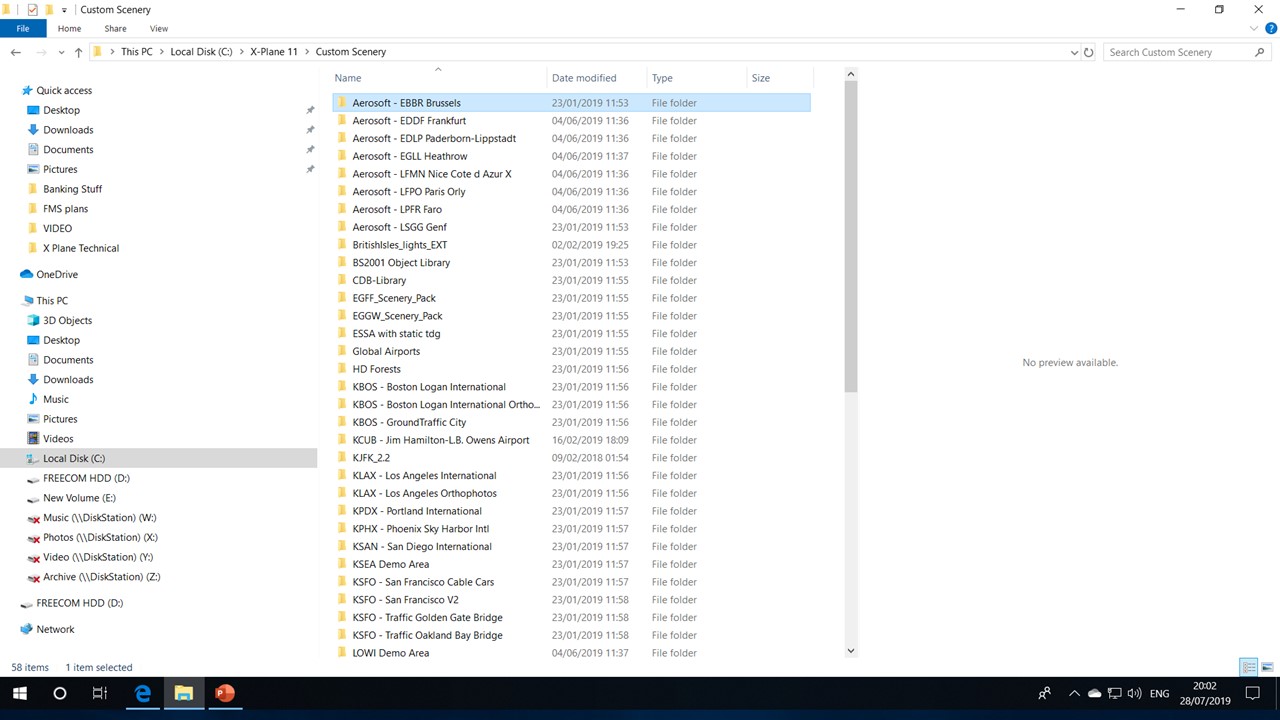The height and width of the screenshot is (720, 1280).
Task: Go to X-Plane 11 in the address bar
Action: point(274,52)
